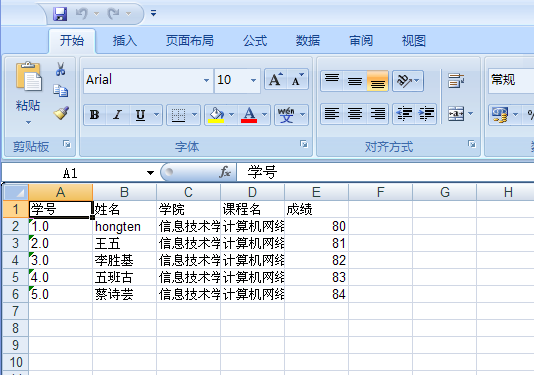Open the fill color dropdown arrow

(232, 115)
